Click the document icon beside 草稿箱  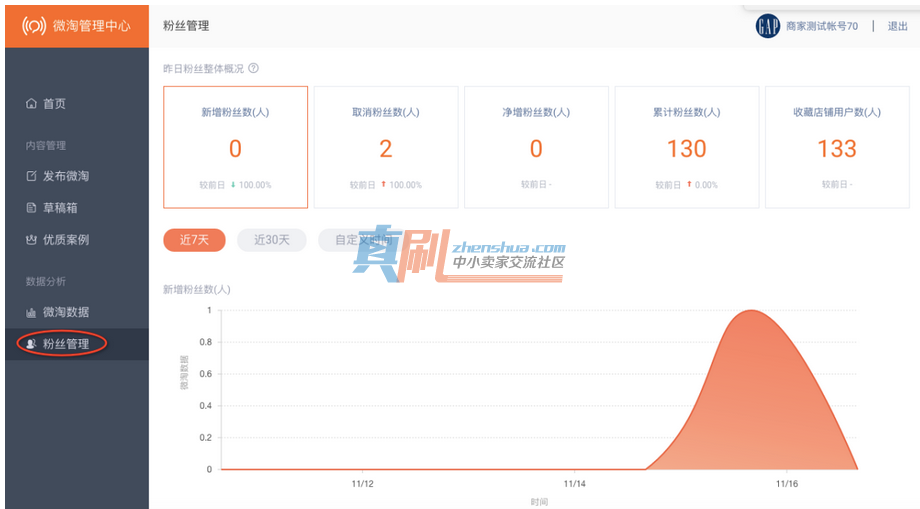pos(31,208)
